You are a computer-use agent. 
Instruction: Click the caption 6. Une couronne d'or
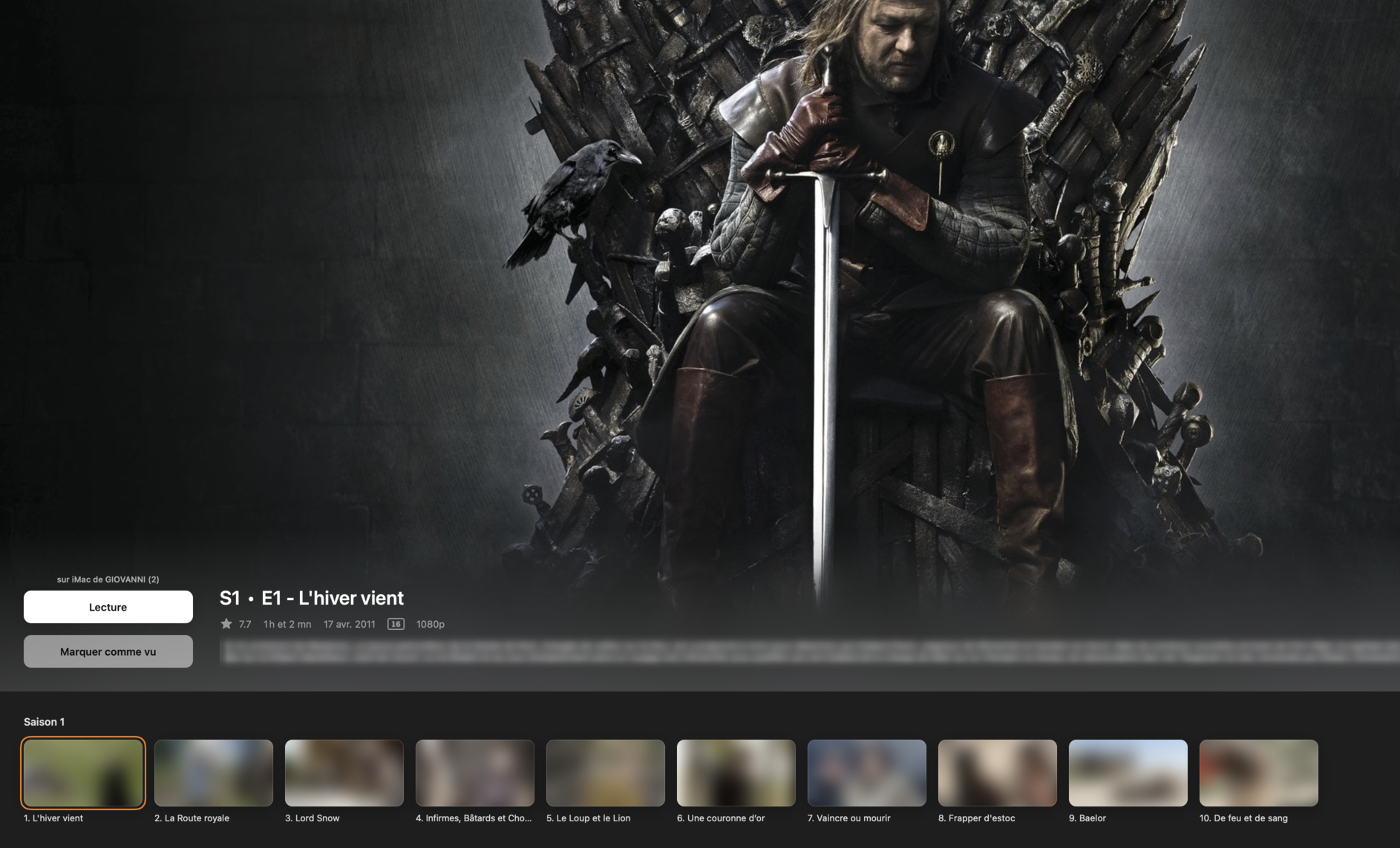721,818
